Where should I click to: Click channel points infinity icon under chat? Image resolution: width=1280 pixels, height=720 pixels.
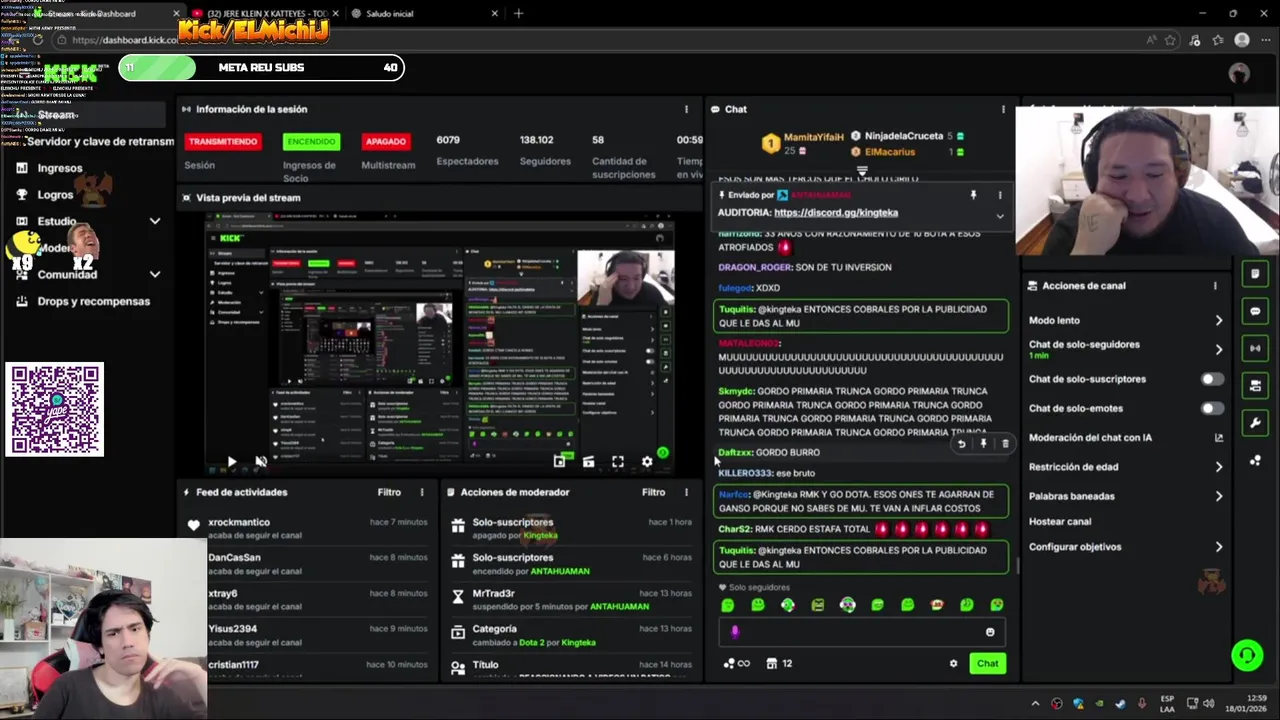736,663
